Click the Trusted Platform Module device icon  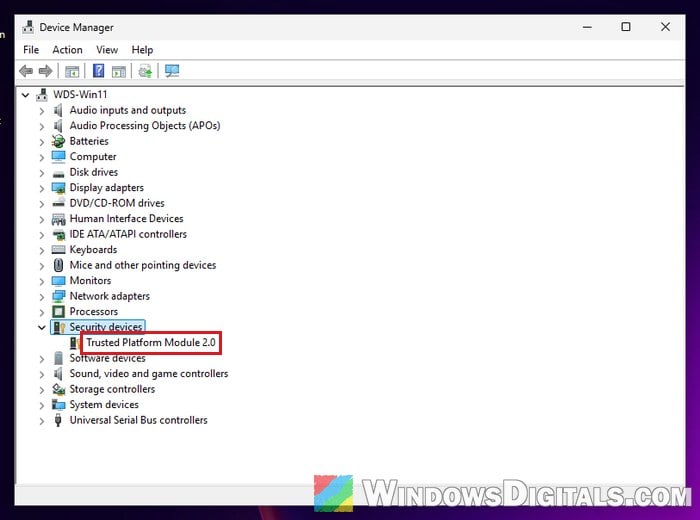(x=75, y=343)
